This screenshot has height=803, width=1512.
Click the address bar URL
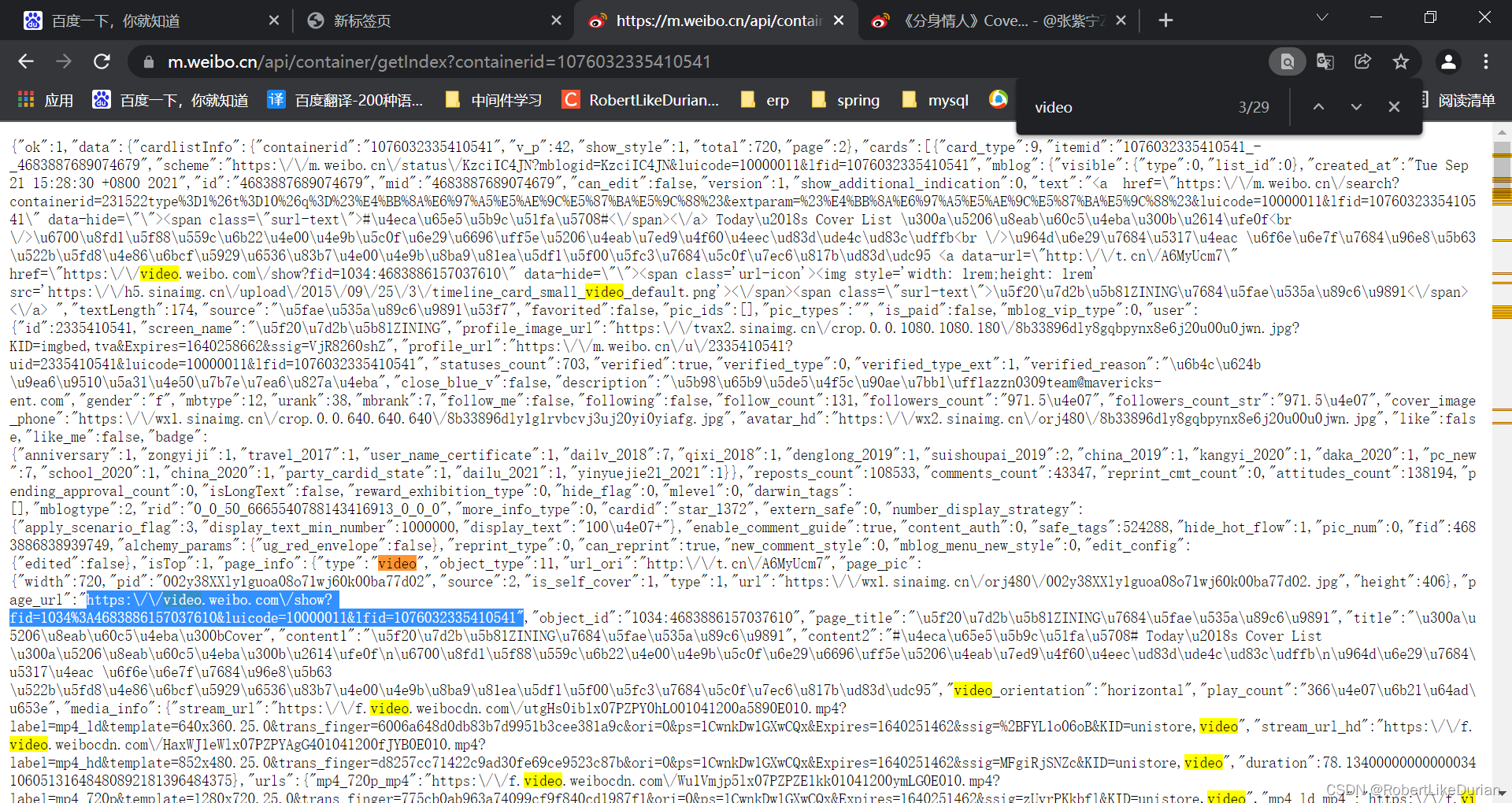click(439, 61)
